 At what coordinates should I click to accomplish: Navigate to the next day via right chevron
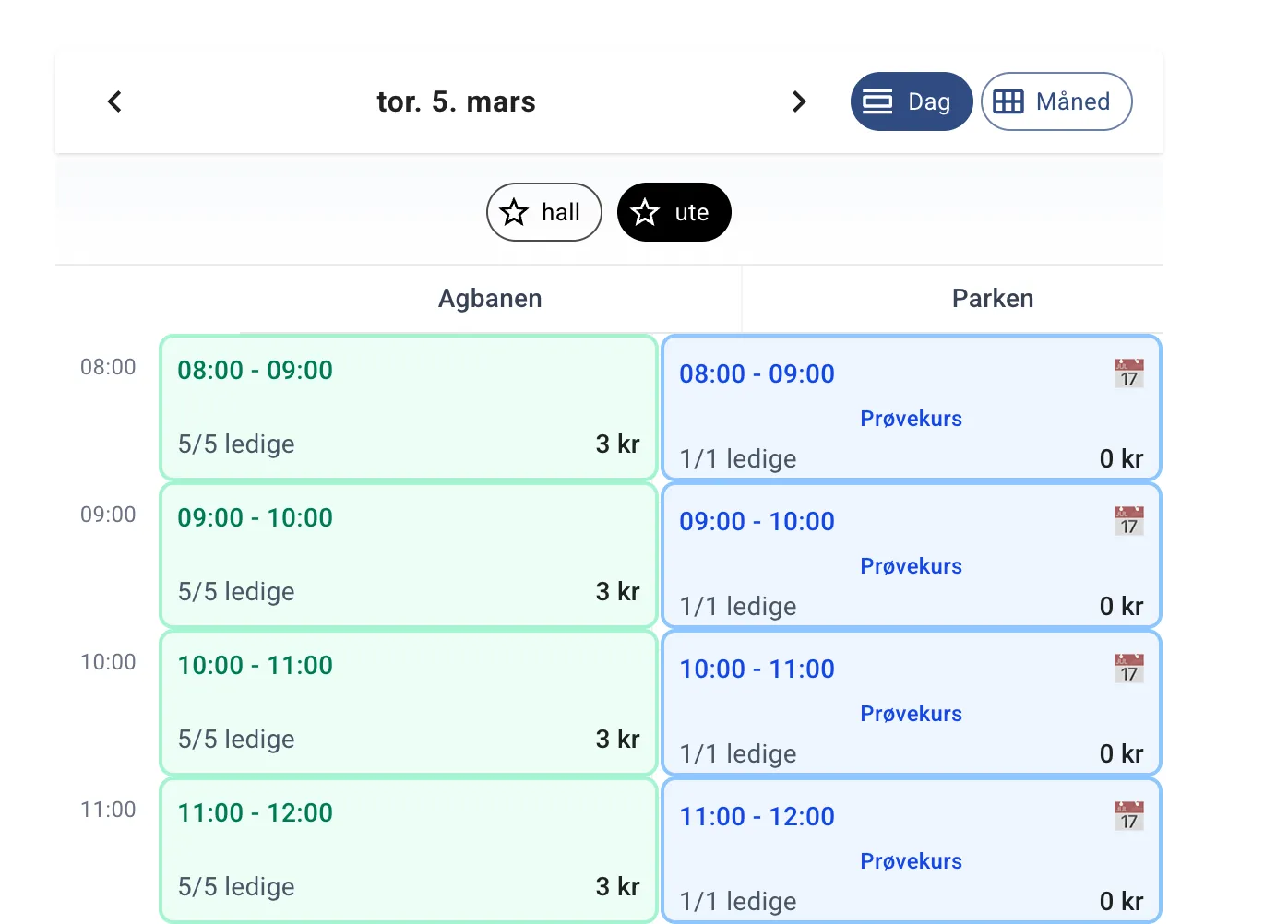pyautogui.click(x=799, y=101)
